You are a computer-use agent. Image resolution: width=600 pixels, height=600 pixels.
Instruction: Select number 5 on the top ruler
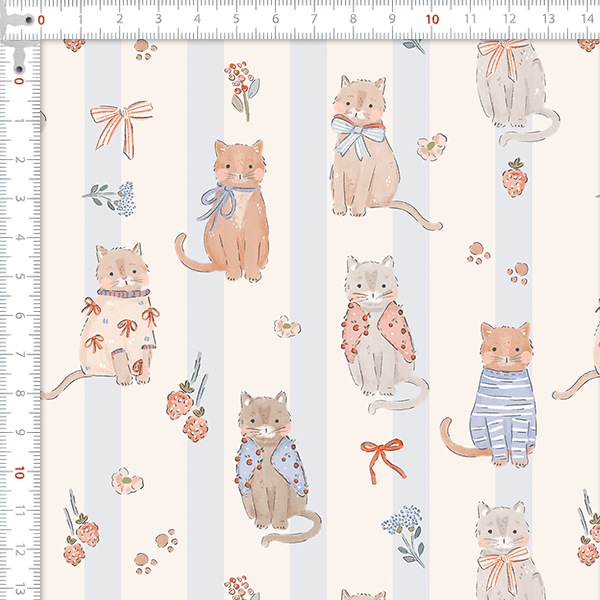coord(236,17)
